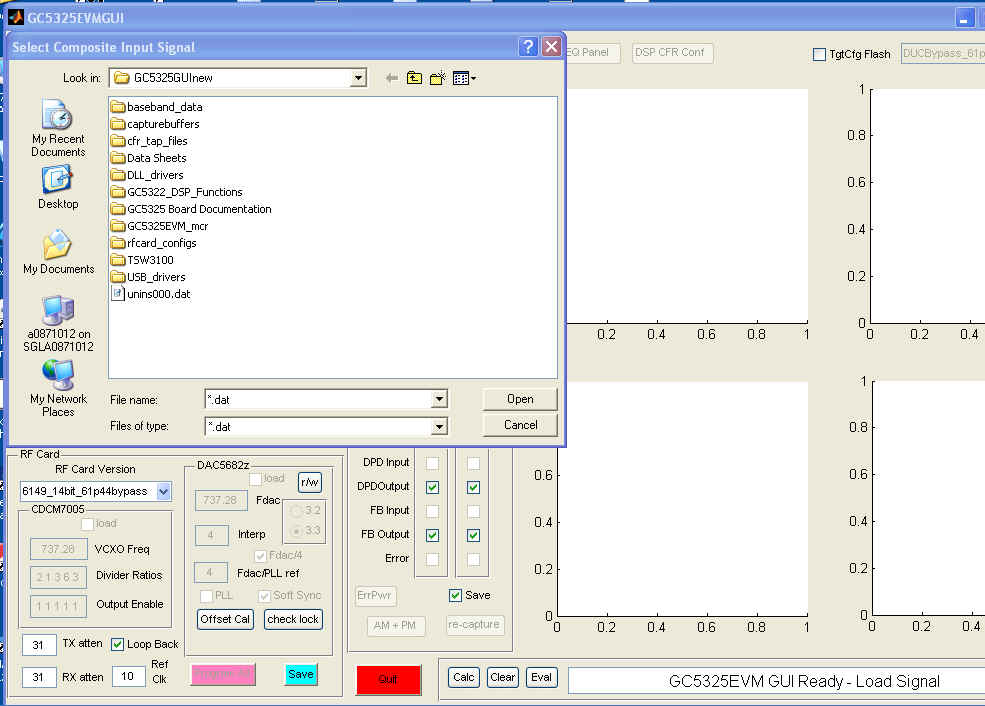Select GC5325 Board Documentation folder
Viewport: 985px width, 706px height.
click(x=192, y=209)
